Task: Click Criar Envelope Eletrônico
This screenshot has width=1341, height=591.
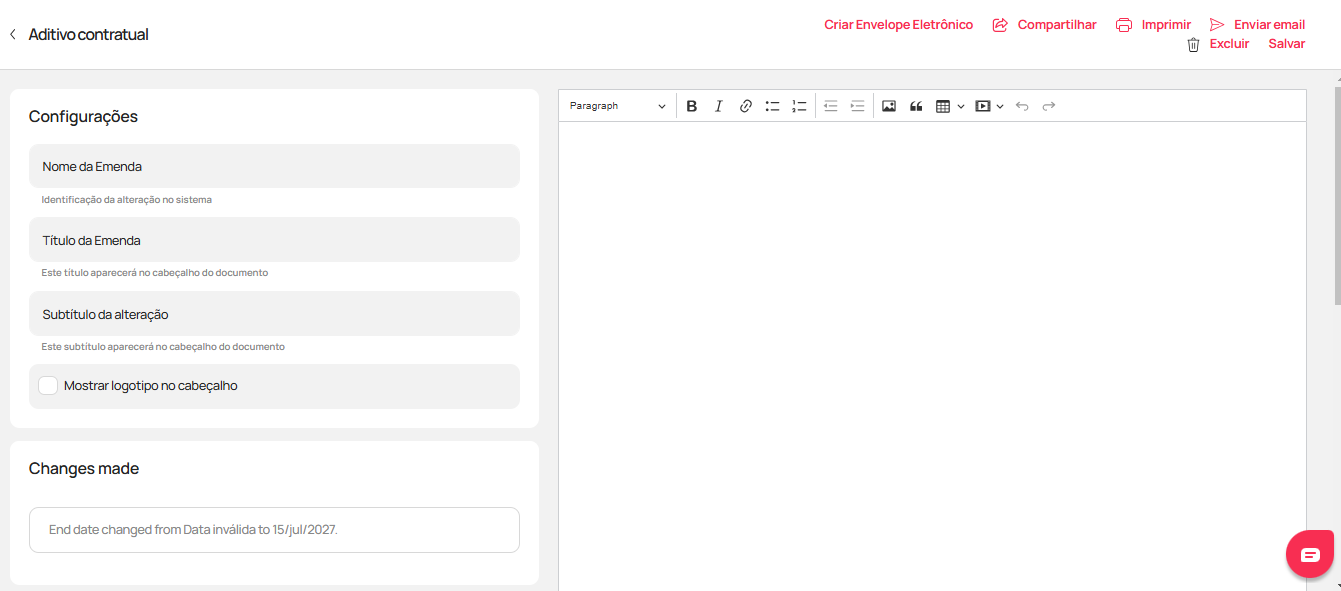Action: click(898, 25)
